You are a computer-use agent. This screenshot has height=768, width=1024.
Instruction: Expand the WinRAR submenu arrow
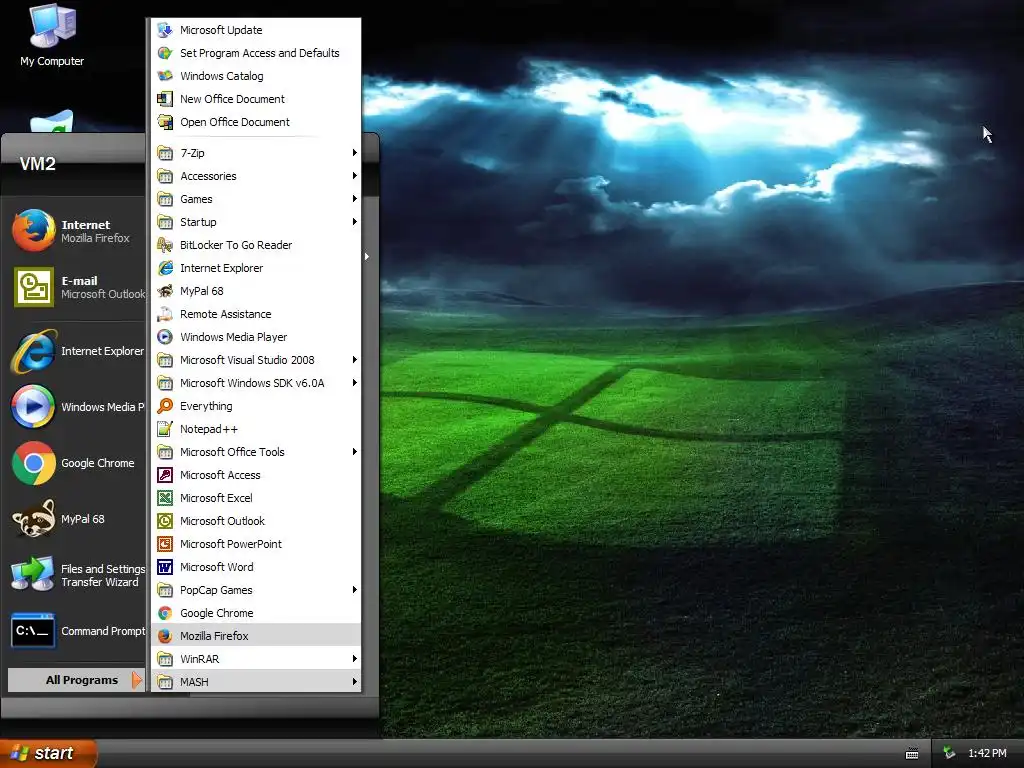click(355, 659)
